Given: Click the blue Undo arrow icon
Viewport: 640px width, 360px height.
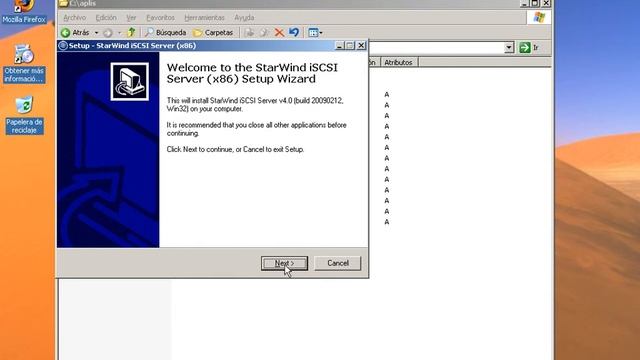Looking at the screenshot, I should click(x=294, y=32).
